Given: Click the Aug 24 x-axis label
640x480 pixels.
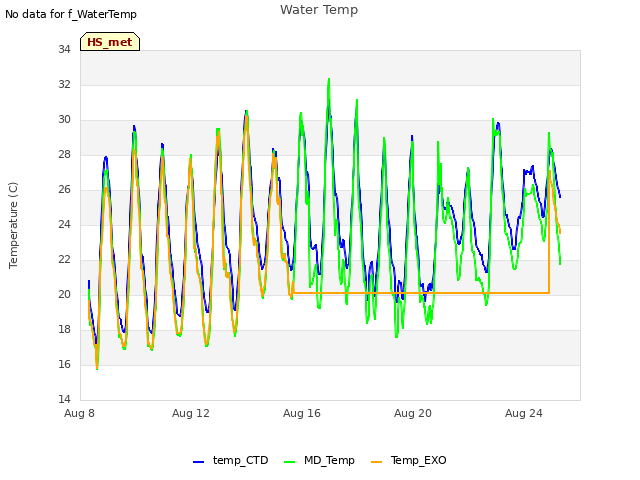Looking at the screenshot, I should (524, 413).
